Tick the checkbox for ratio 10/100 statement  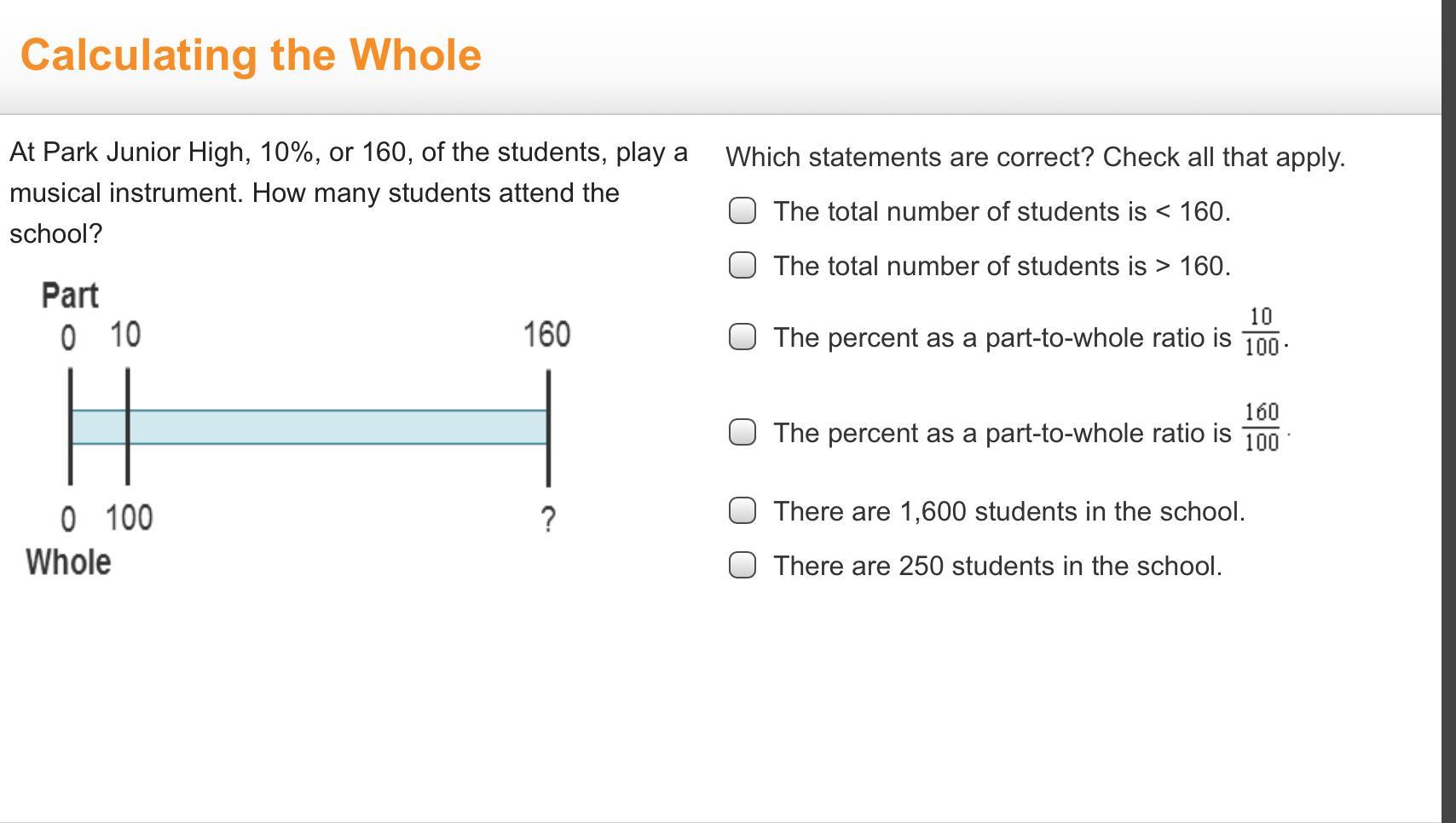[742, 337]
